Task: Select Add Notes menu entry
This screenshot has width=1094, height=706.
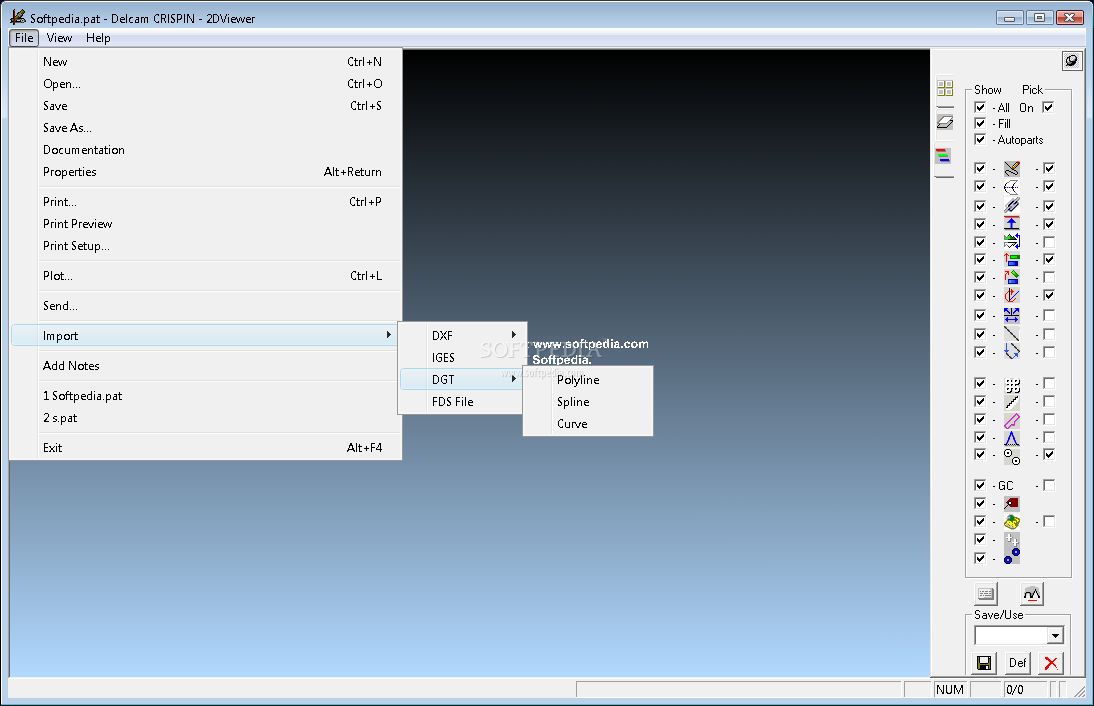Action: pyautogui.click(x=207, y=366)
